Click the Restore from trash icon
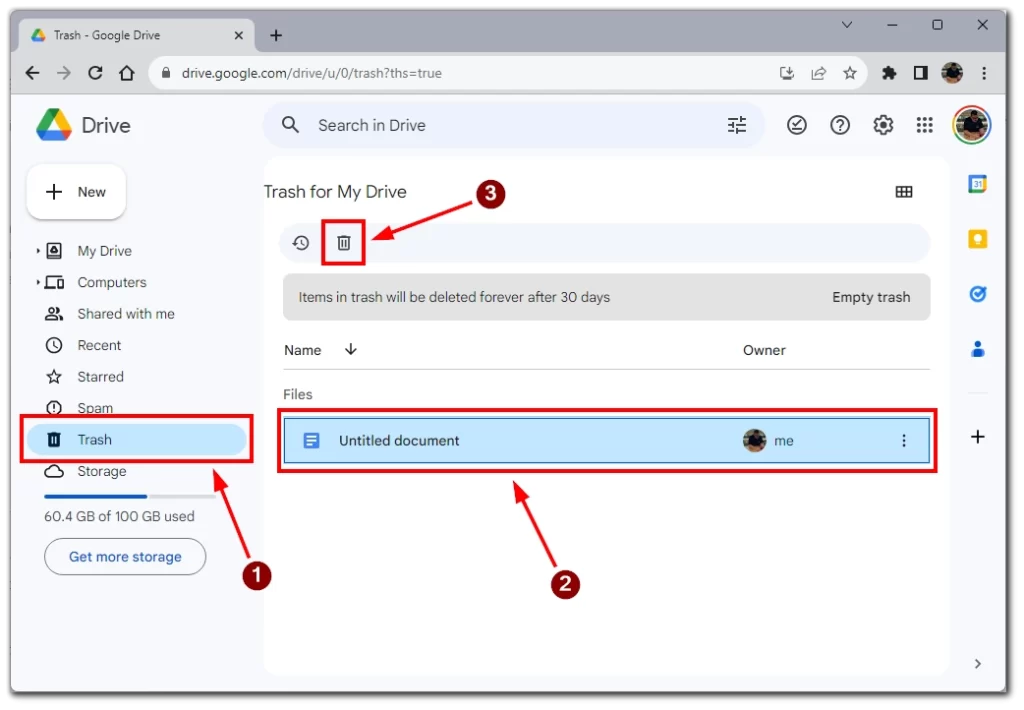1024x710 pixels. click(x=301, y=243)
